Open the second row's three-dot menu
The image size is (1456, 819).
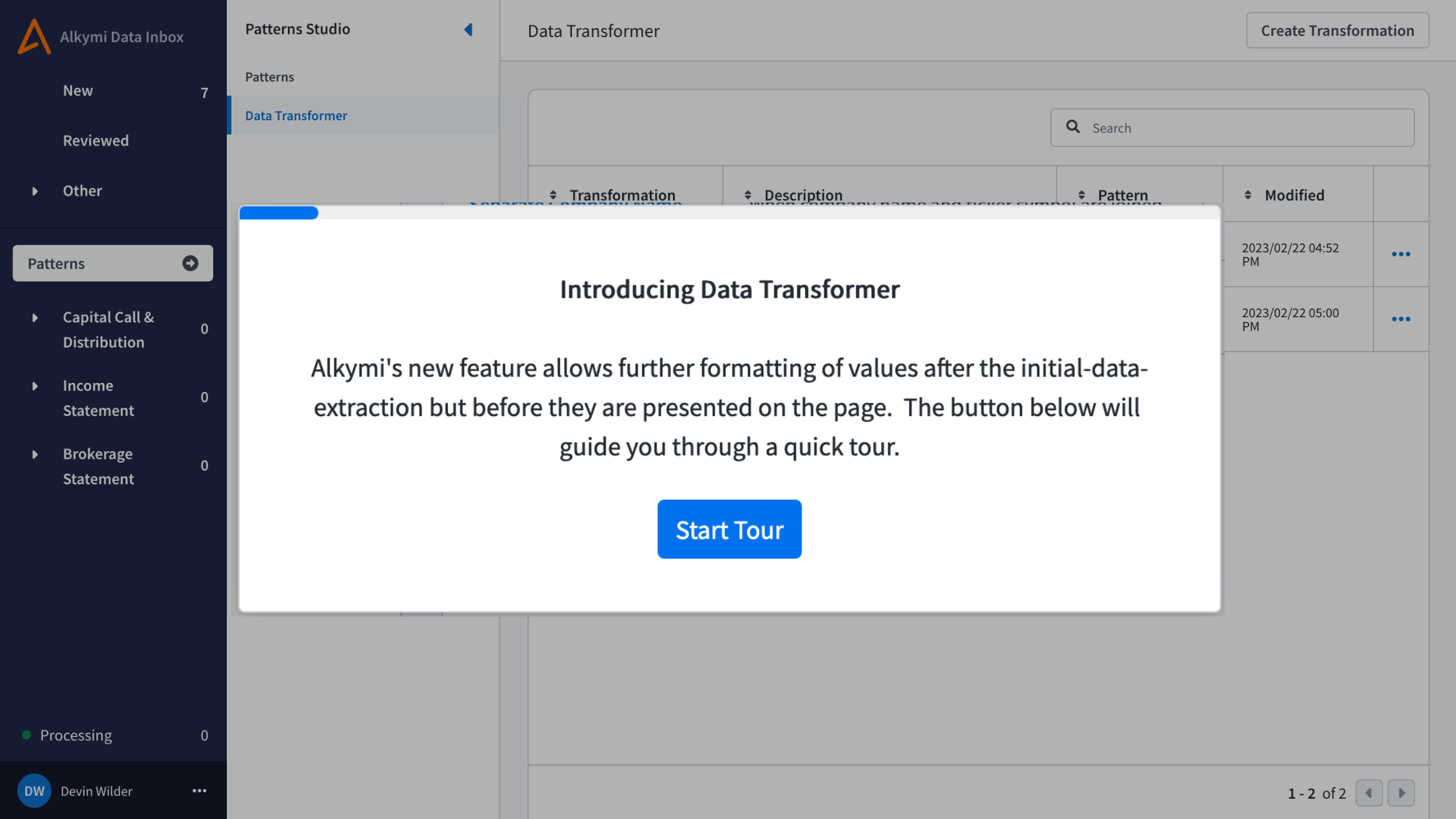[x=1401, y=319]
